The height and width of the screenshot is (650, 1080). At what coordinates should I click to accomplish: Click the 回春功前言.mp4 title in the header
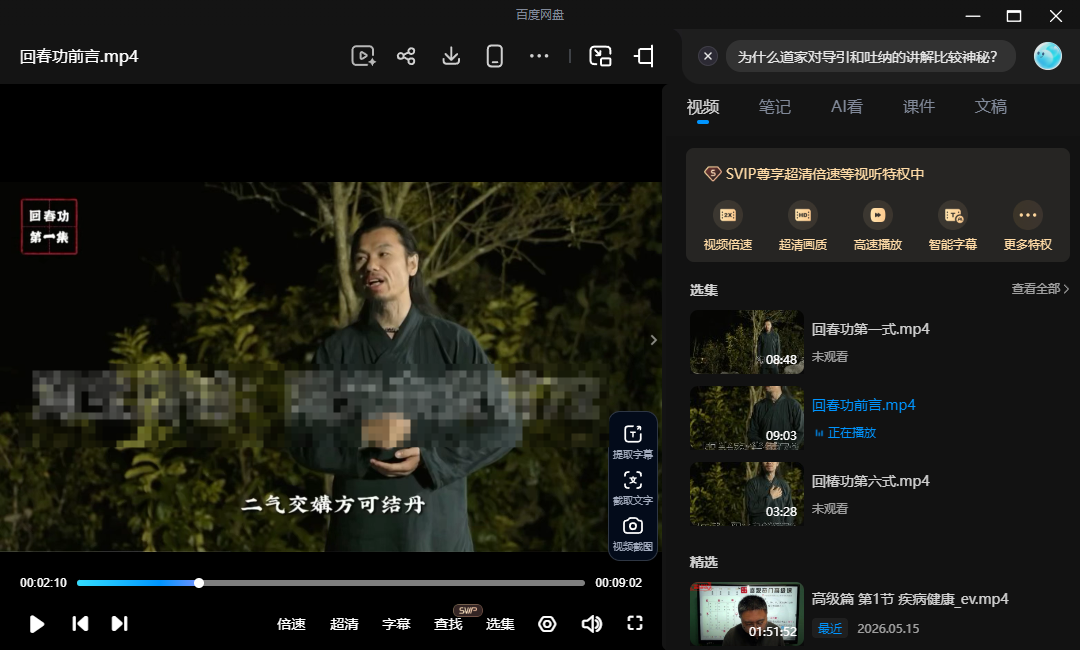(79, 56)
